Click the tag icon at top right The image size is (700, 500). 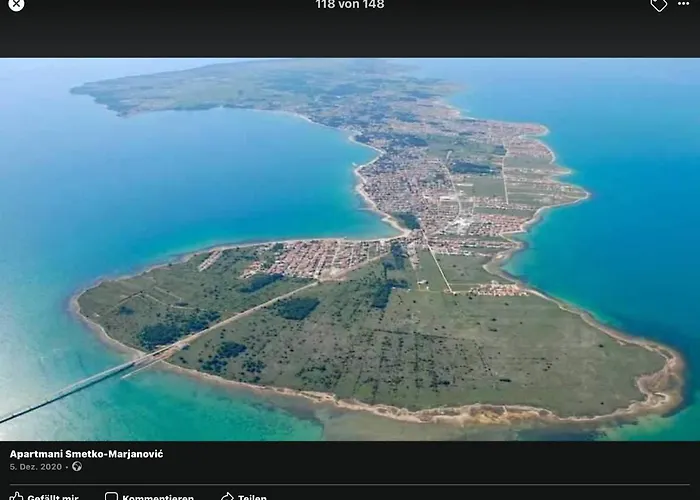point(658,5)
